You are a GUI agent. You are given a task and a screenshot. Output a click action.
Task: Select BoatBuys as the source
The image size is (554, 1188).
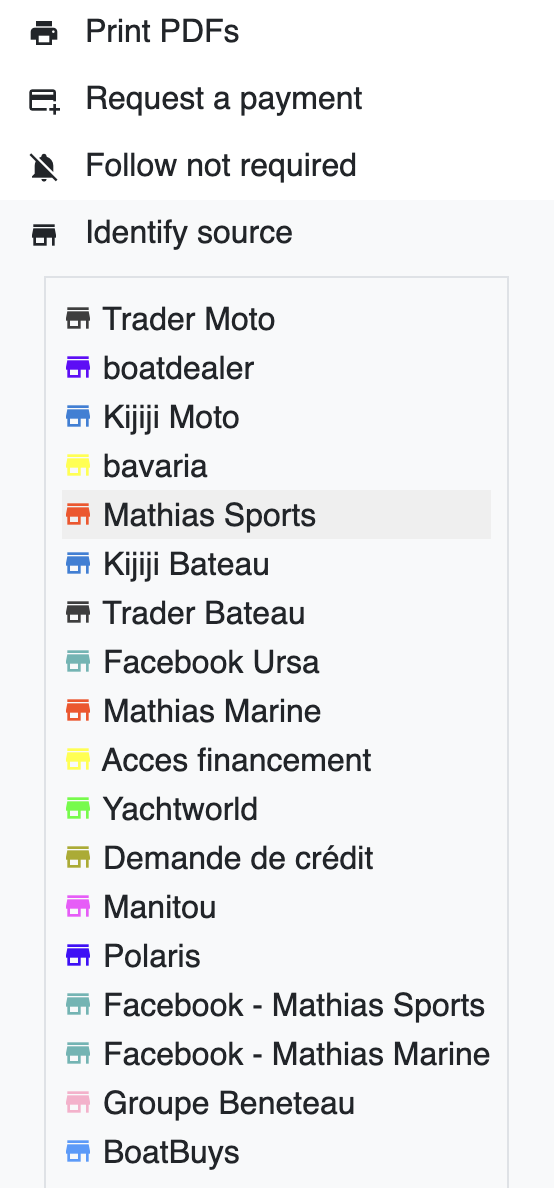(277, 1152)
